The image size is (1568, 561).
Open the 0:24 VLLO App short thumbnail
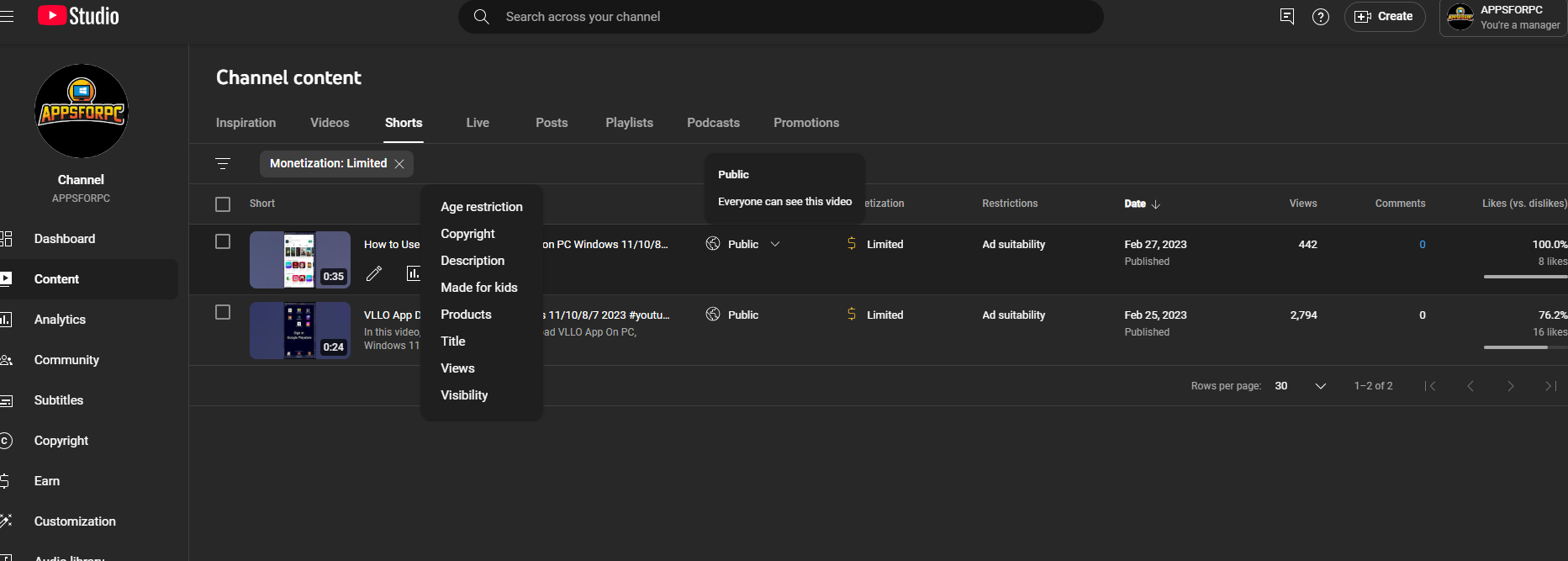pos(300,331)
